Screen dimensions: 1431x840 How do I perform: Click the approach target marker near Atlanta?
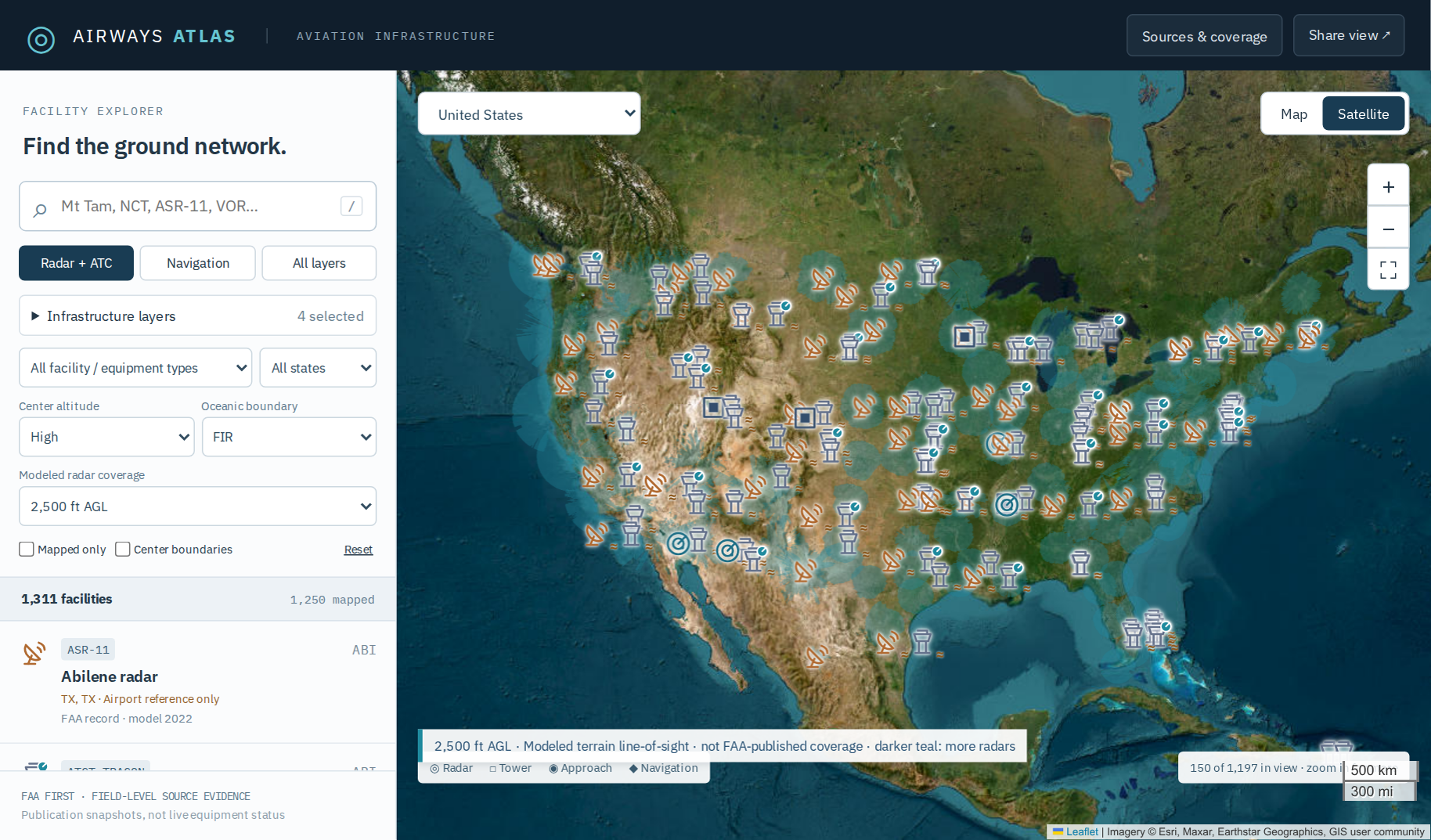1007,505
